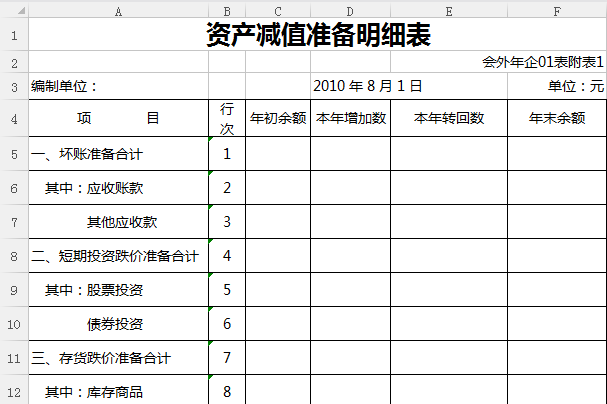Select column D header
The height and width of the screenshot is (404, 607).
click(x=350, y=11)
